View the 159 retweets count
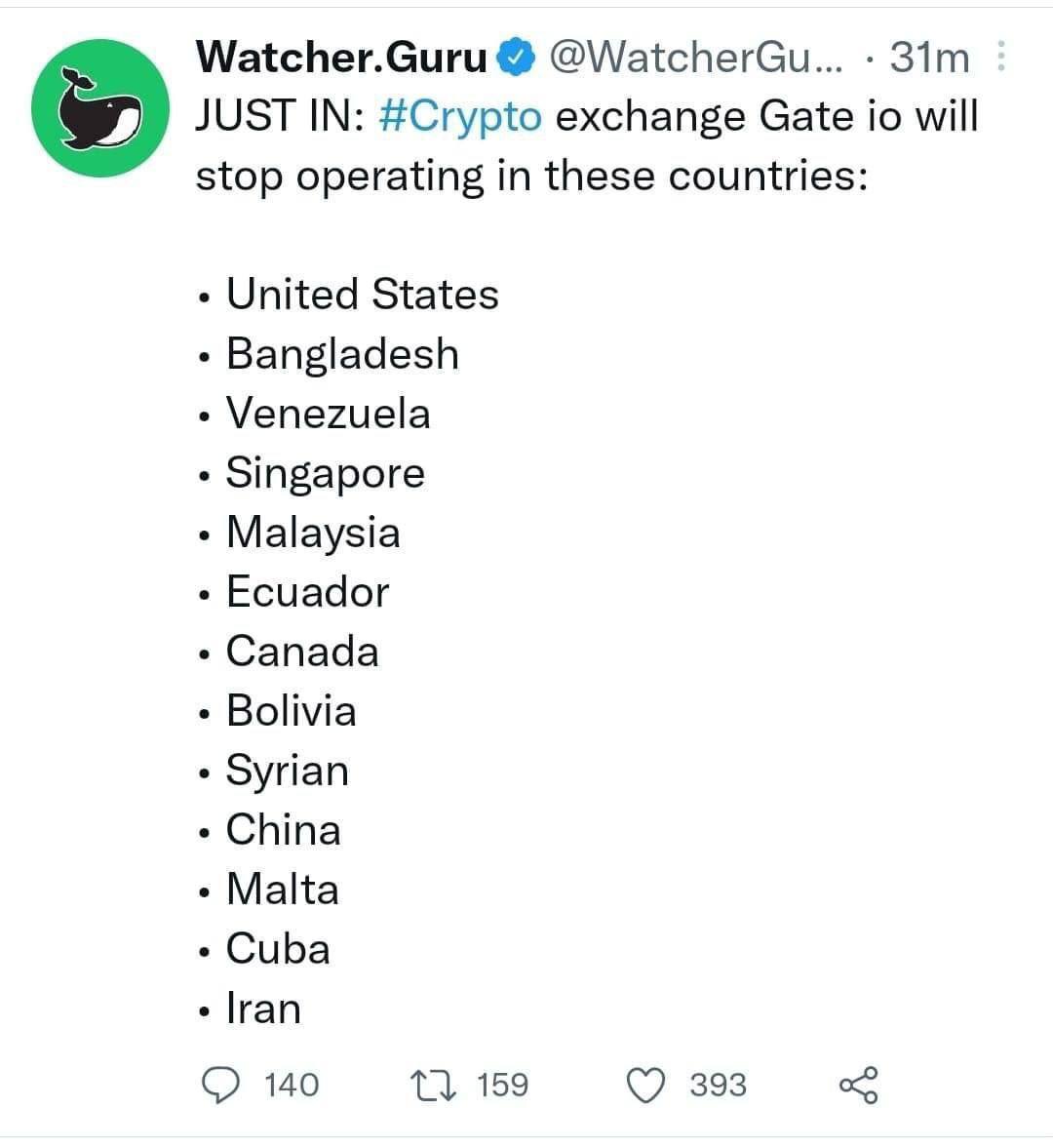Image resolution: width=1053 pixels, height=1148 pixels. click(502, 1085)
